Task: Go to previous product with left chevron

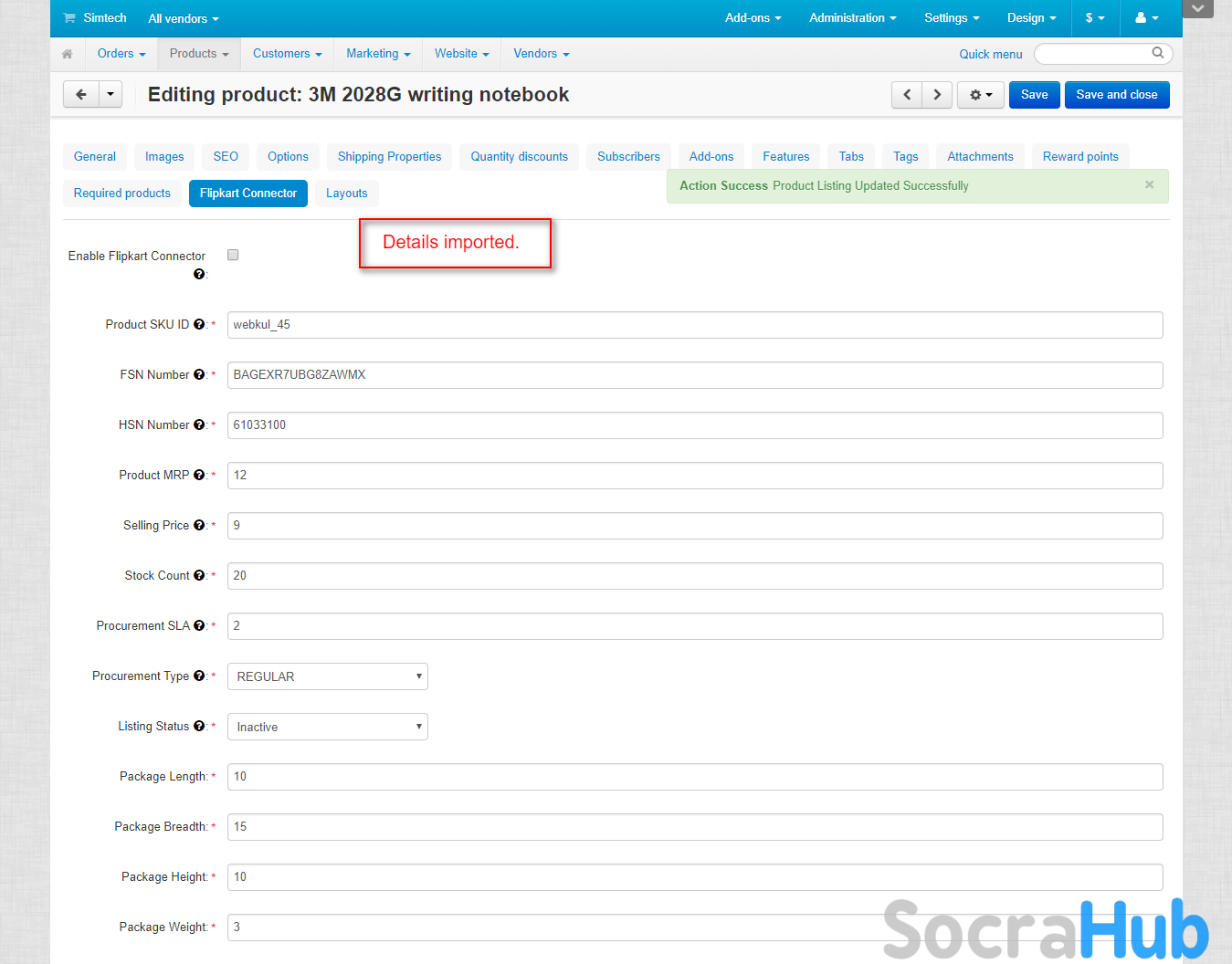Action: (x=907, y=95)
